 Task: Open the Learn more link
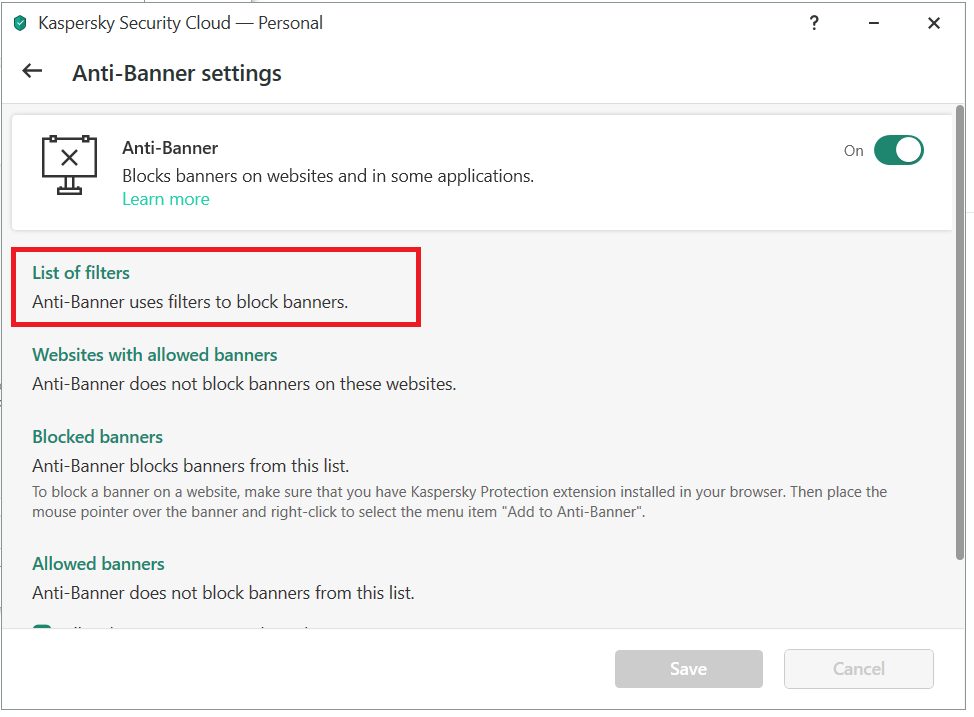[166, 199]
